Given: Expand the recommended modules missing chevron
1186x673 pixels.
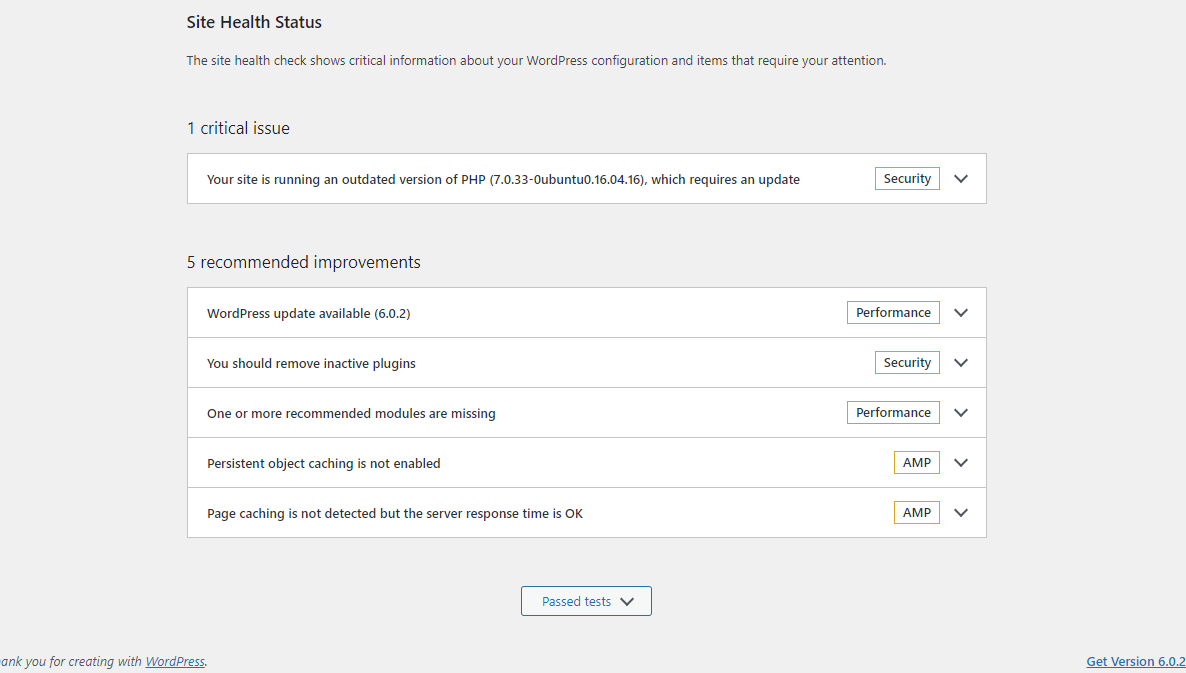Looking at the screenshot, I should click(x=961, y=413).
